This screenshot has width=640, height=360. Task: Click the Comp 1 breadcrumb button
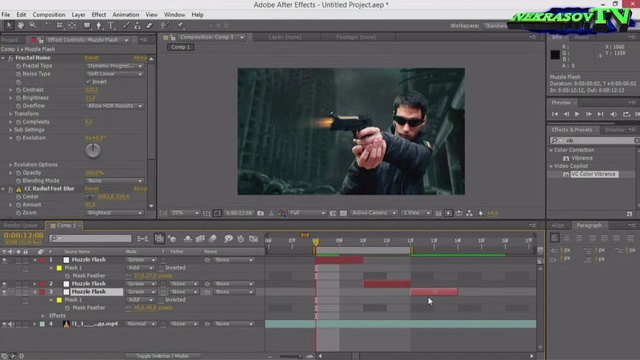pyautogui.click(x=180, y=47)
